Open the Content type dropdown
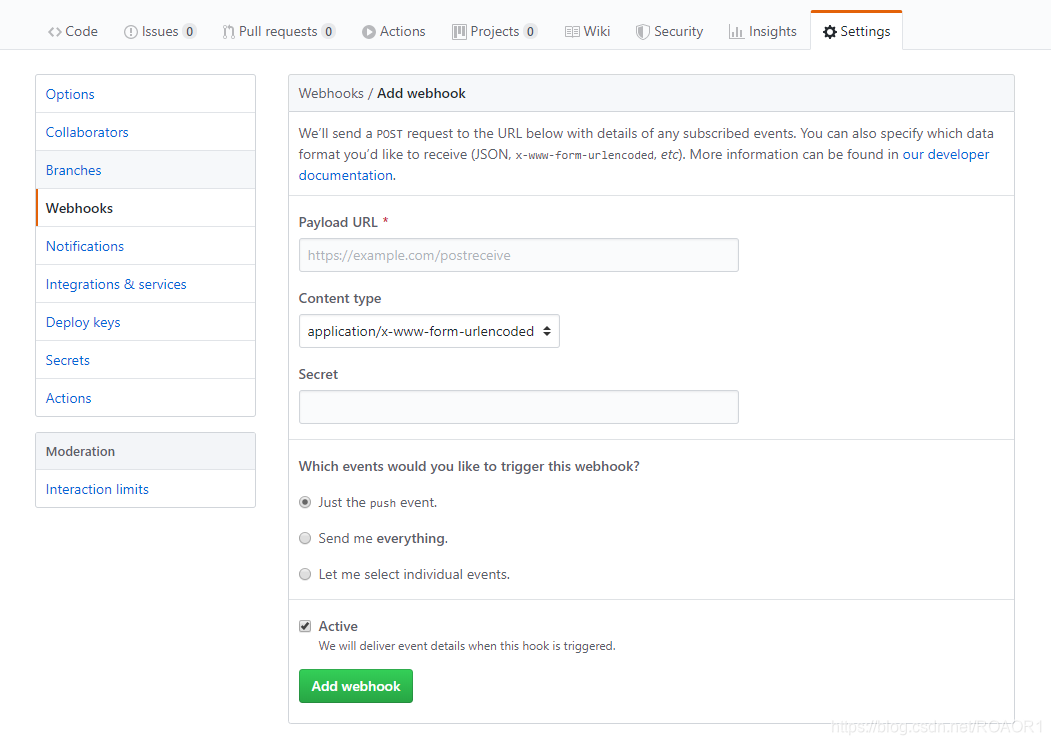1051x745 pixels. click(x=429, y=331)
